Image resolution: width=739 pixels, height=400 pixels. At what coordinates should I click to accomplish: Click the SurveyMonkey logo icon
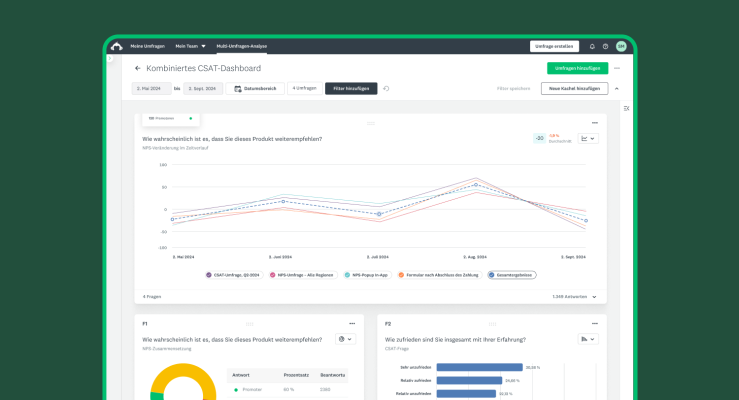click(x=117, y=46)
